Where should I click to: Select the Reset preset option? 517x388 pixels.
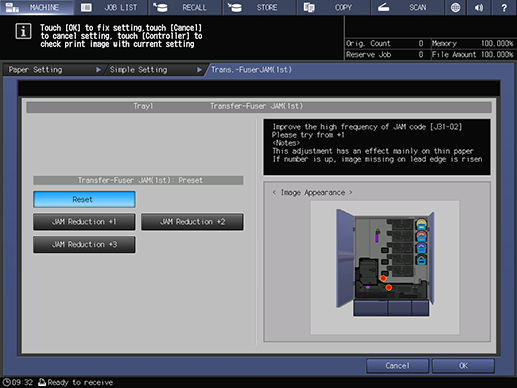[x=84, y=199]
